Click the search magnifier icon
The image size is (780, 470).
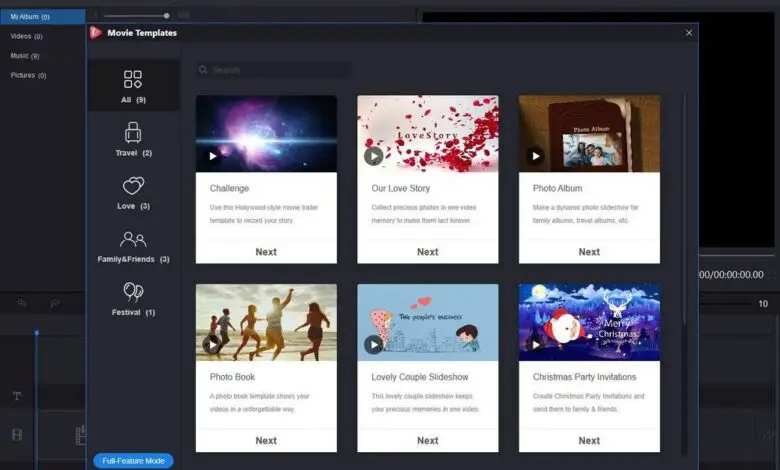203,70
